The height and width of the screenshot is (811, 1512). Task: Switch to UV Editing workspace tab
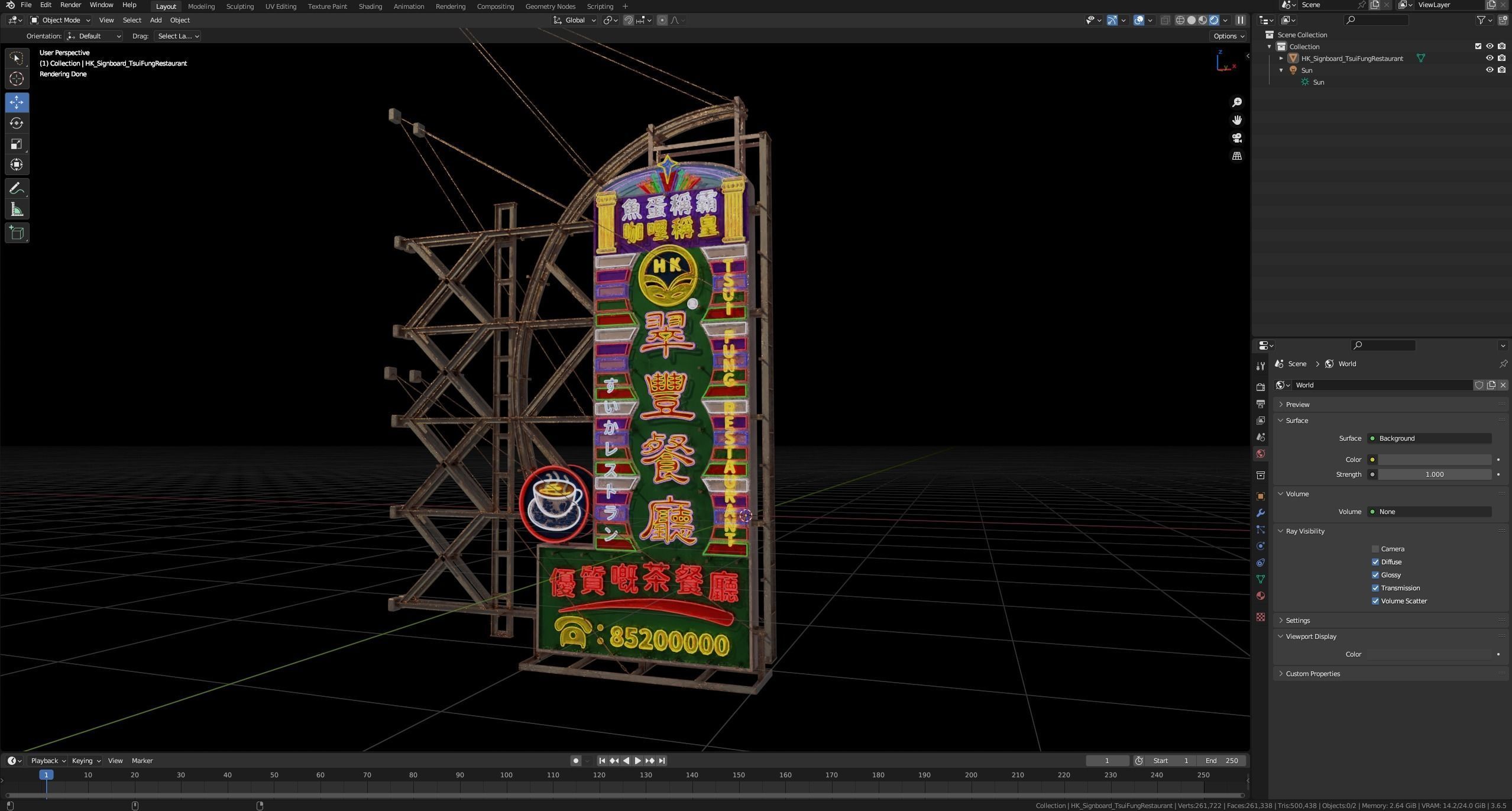click(280, 7)
